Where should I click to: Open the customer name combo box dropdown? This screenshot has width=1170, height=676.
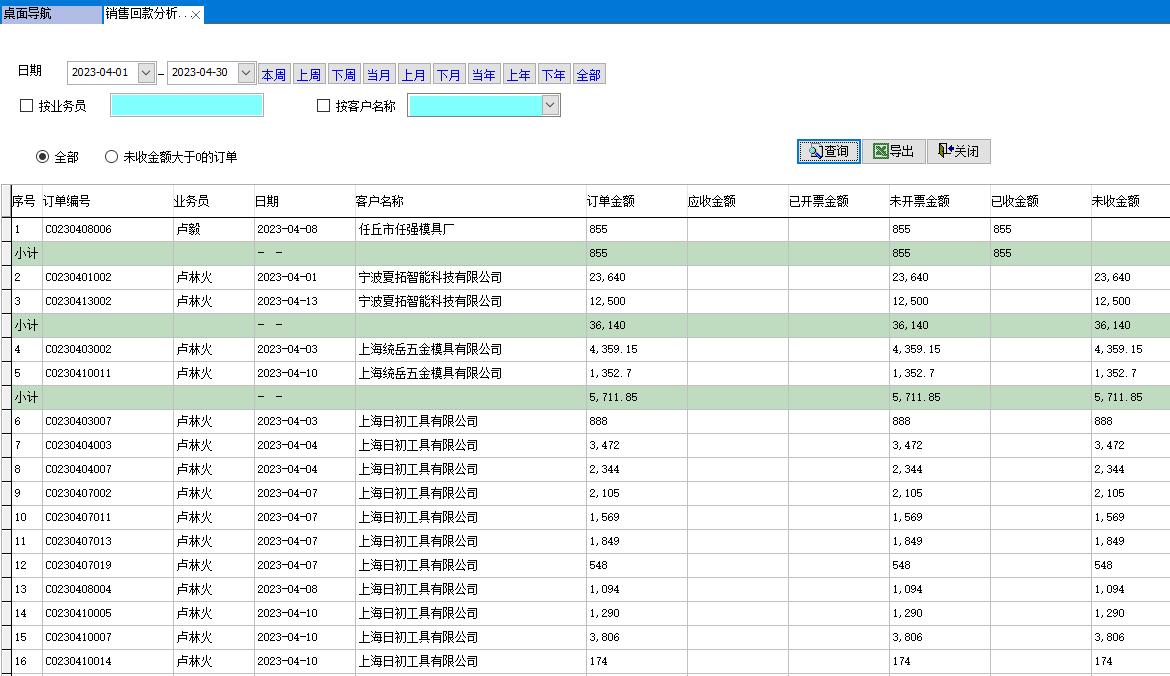[x=550, y=104]
